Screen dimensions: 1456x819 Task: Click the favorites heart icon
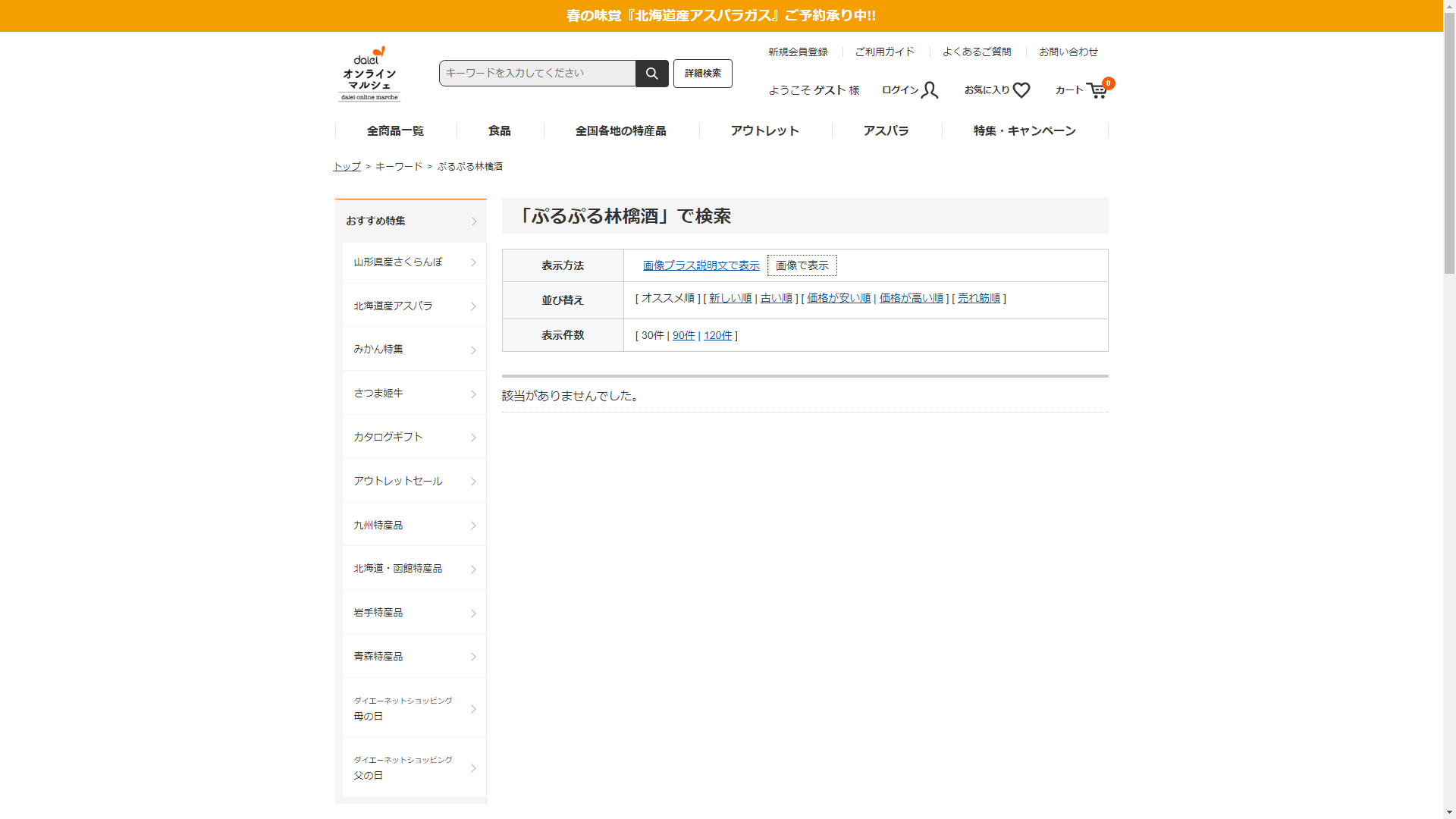coord(1021,90)
